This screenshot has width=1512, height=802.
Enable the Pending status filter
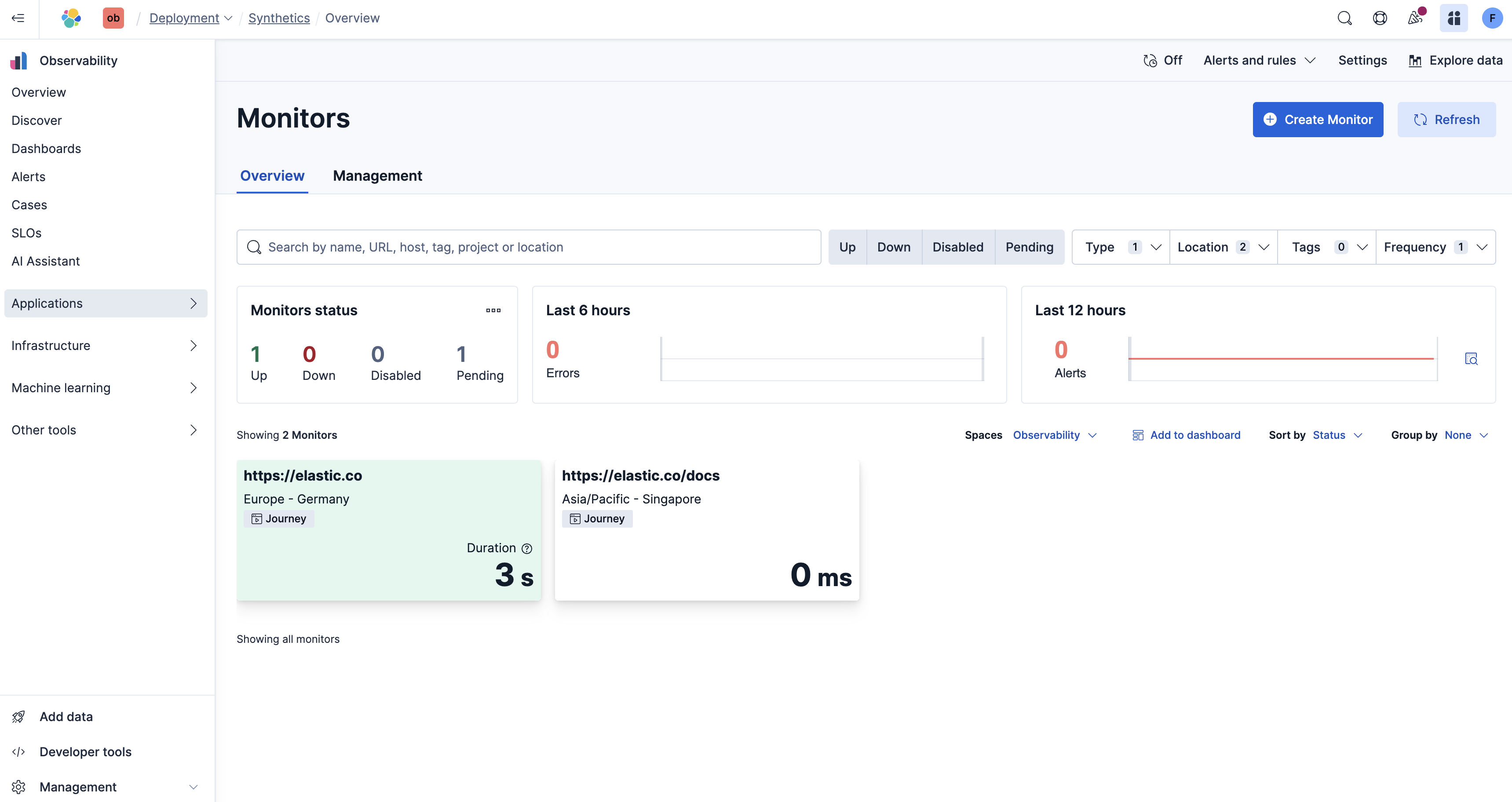(1030, 247)
